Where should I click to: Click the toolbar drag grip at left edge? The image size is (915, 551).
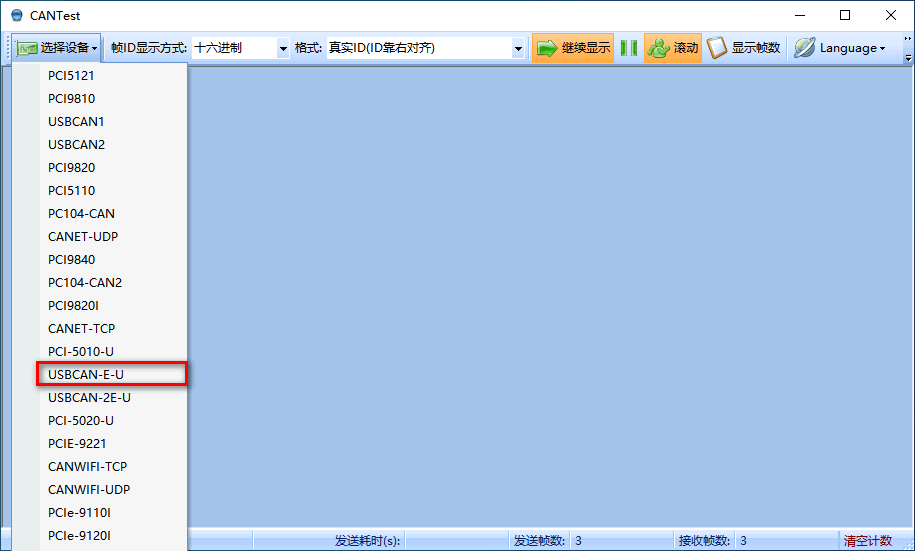(x=9, y=48)
